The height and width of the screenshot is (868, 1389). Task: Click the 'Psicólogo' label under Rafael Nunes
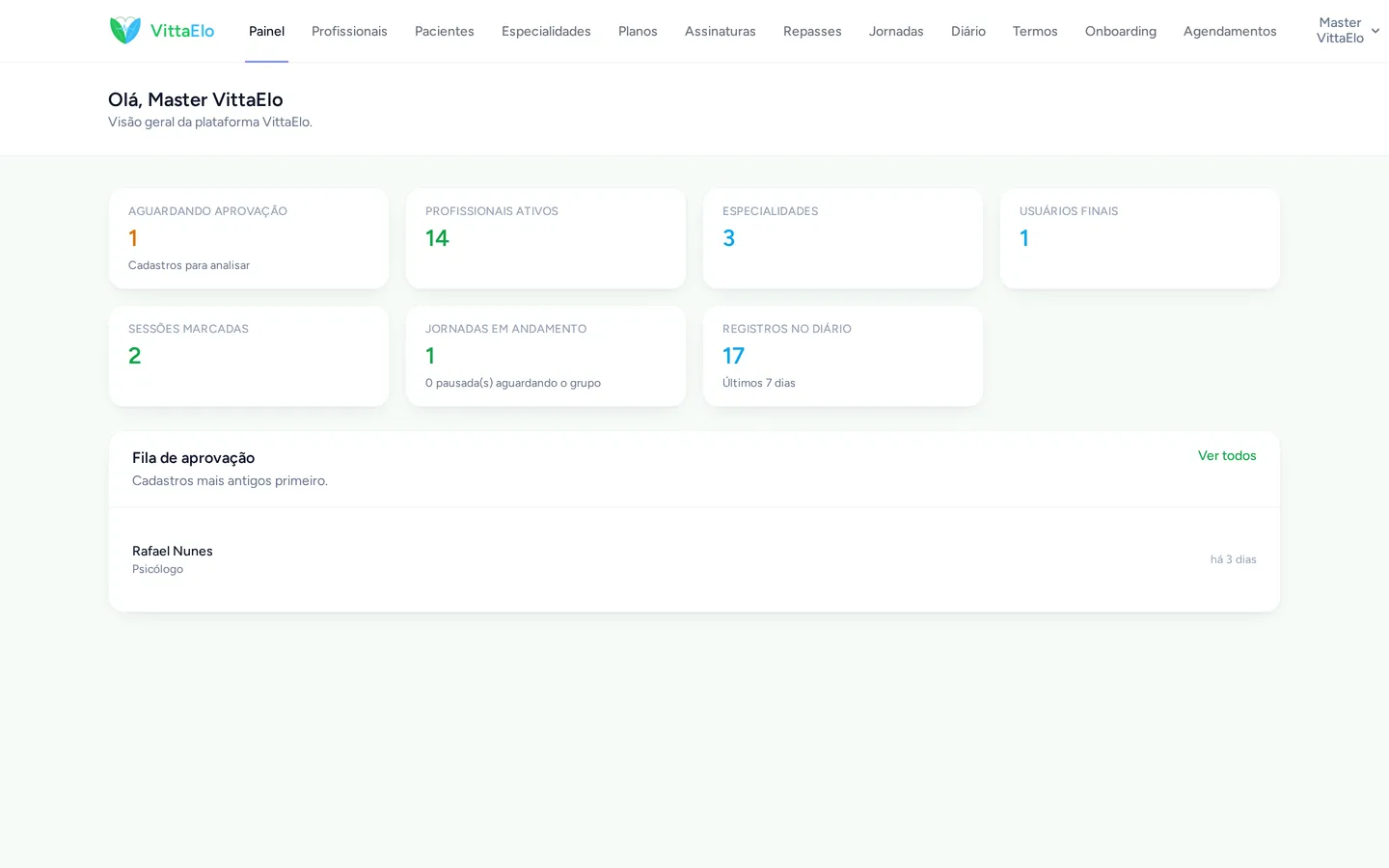point(157,569)
